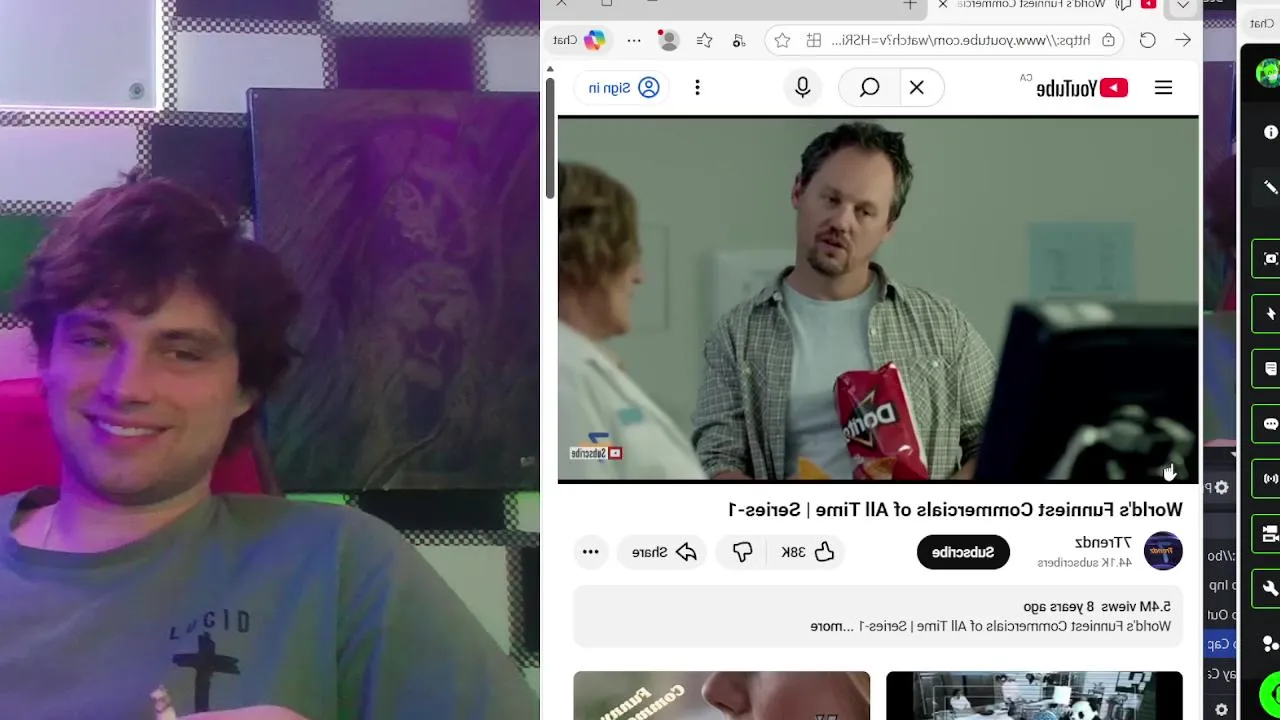This screenshot has width=1280, height=720.
Task: Open the 7Trendz channel name link
Action: [x=1103, y=542]
